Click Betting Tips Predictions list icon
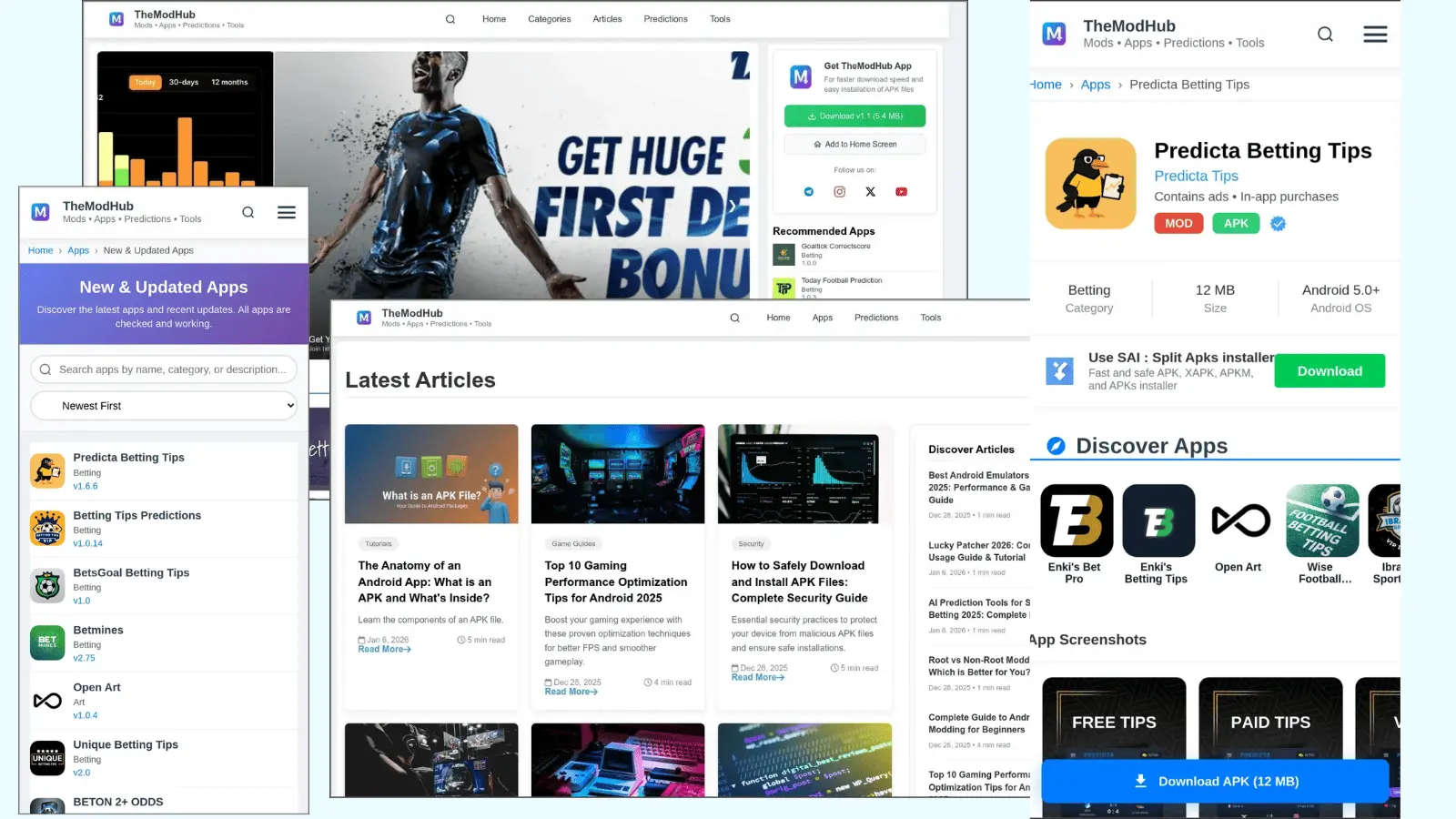The height and width of the screenshot is (819, 1456). coord(47,528)
